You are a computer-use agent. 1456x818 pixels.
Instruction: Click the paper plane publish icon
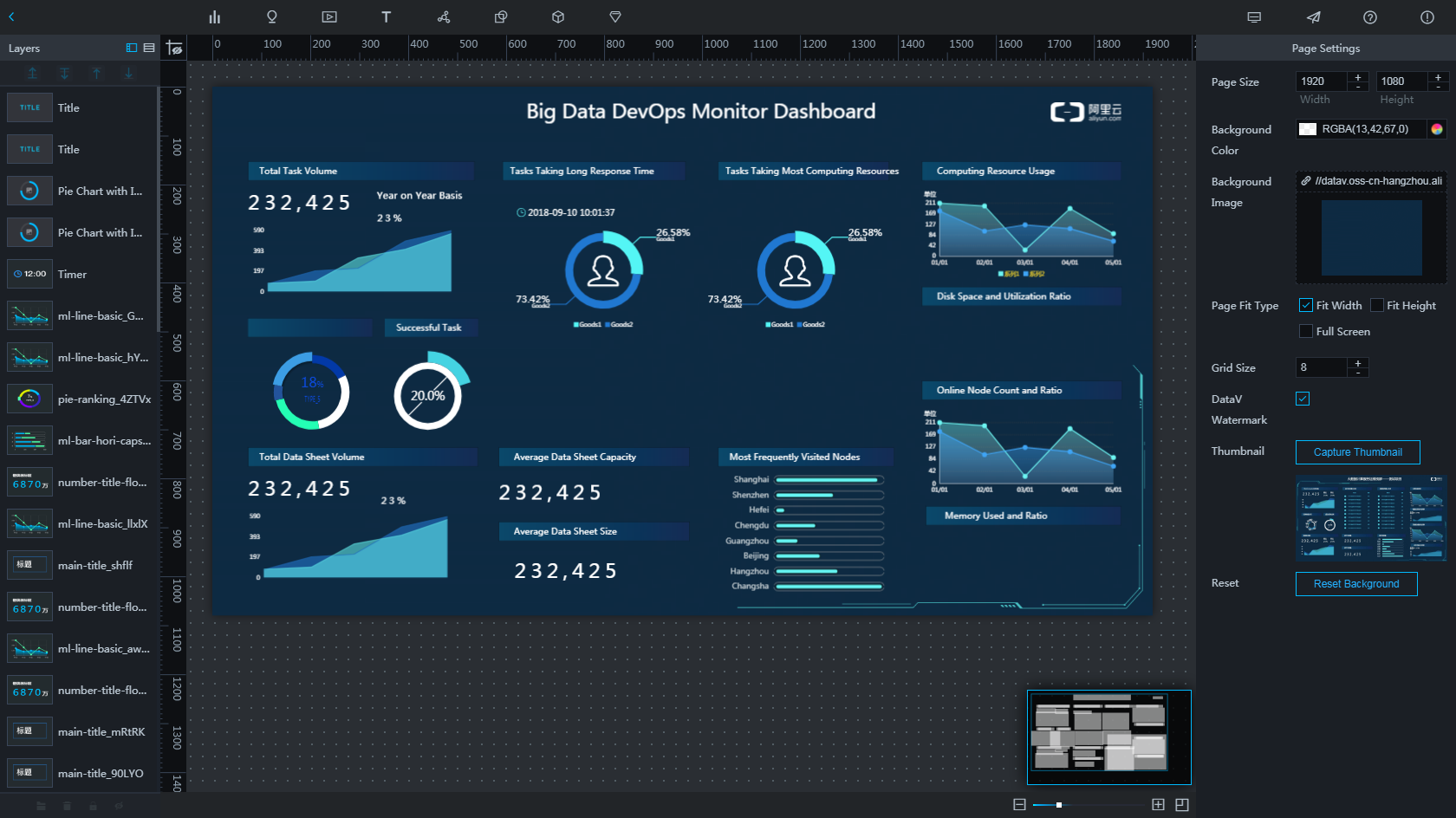[1313, 17]
